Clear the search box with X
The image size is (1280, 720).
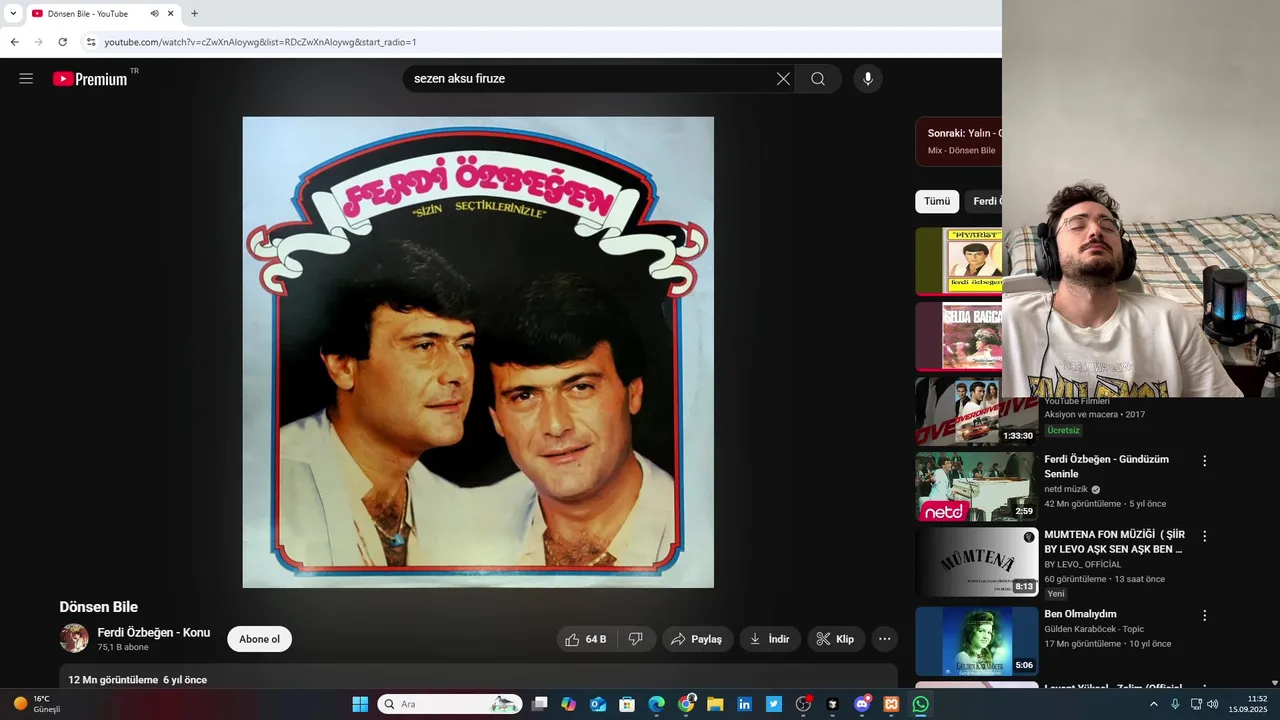pyautogui.click(x=783, y=79)
